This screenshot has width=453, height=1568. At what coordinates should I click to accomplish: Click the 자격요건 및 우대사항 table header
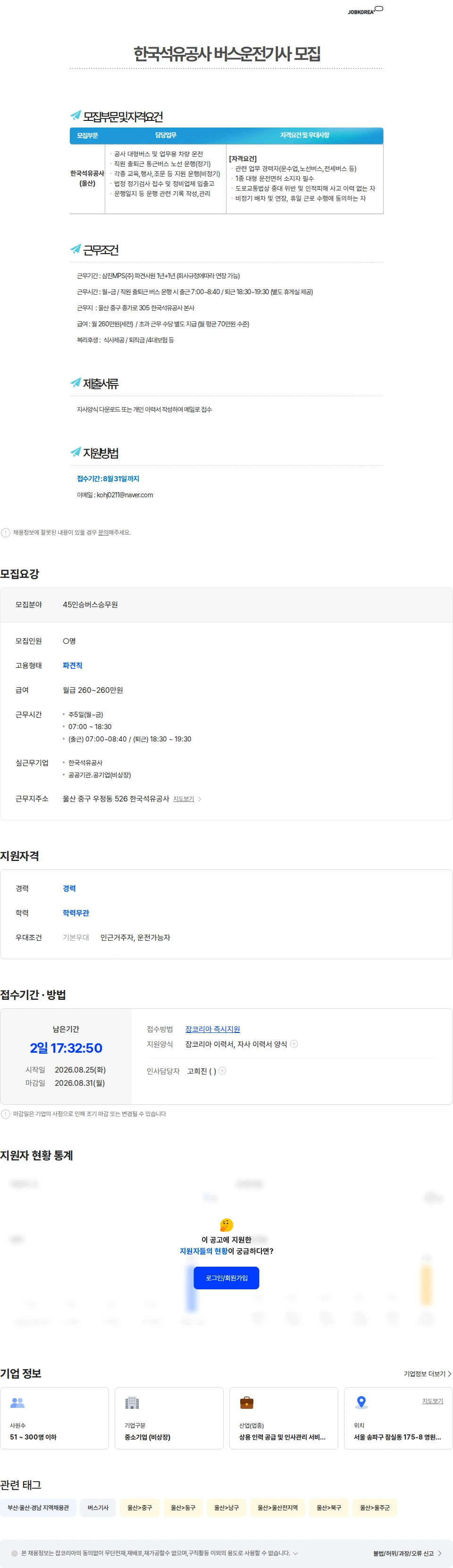pyautogui.click(x=305, y=135)
